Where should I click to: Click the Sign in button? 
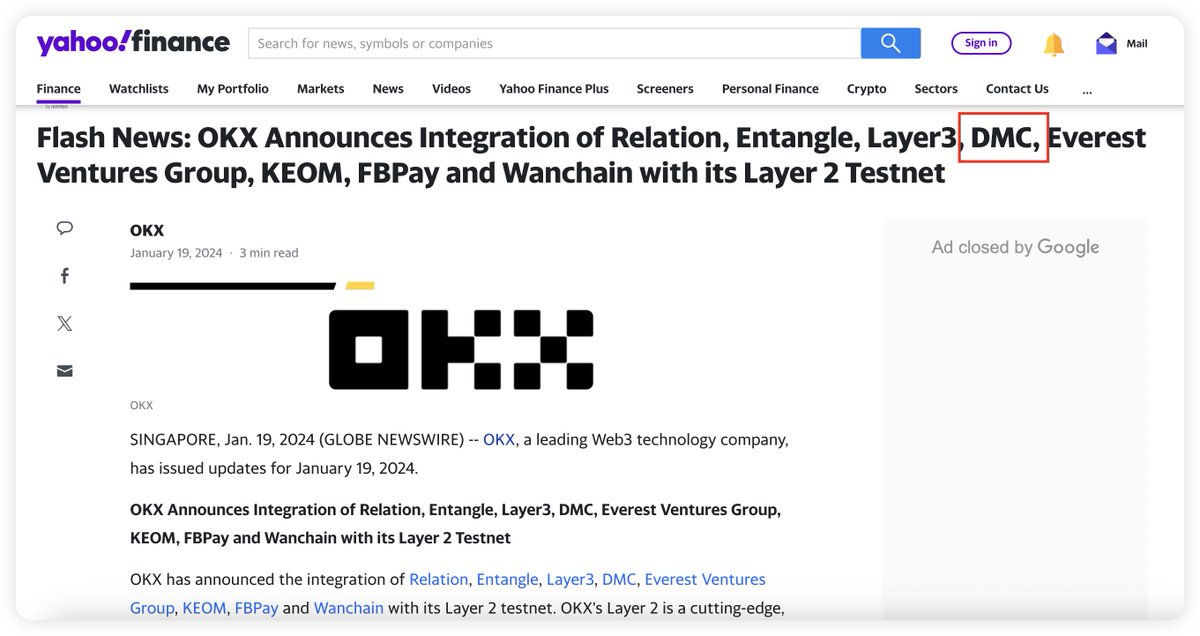[x=981, y=43]
